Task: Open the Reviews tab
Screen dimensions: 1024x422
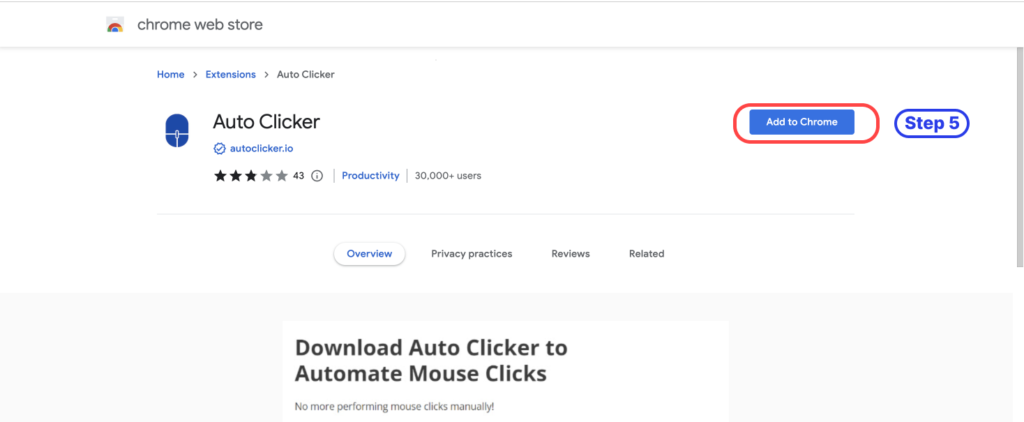Action: [x=570, y=254]
